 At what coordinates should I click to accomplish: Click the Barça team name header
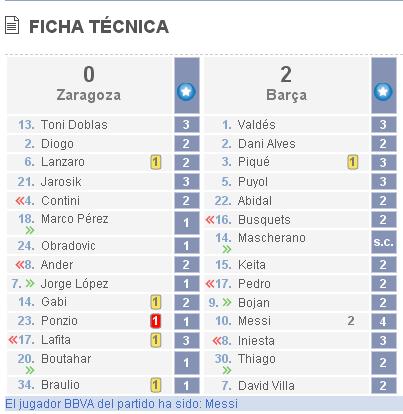pos(286,95)
